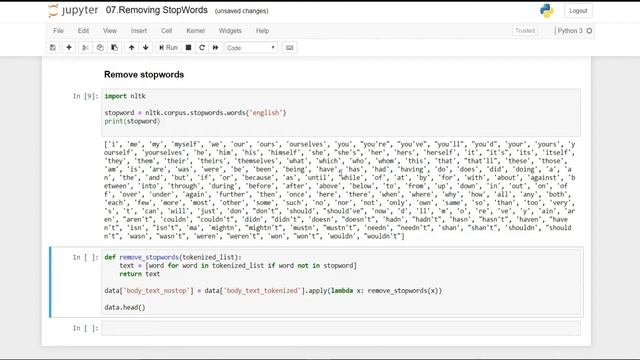This screenshot has height=360, width=640.
Task: Run the selected cell
Action: (168, 47)
